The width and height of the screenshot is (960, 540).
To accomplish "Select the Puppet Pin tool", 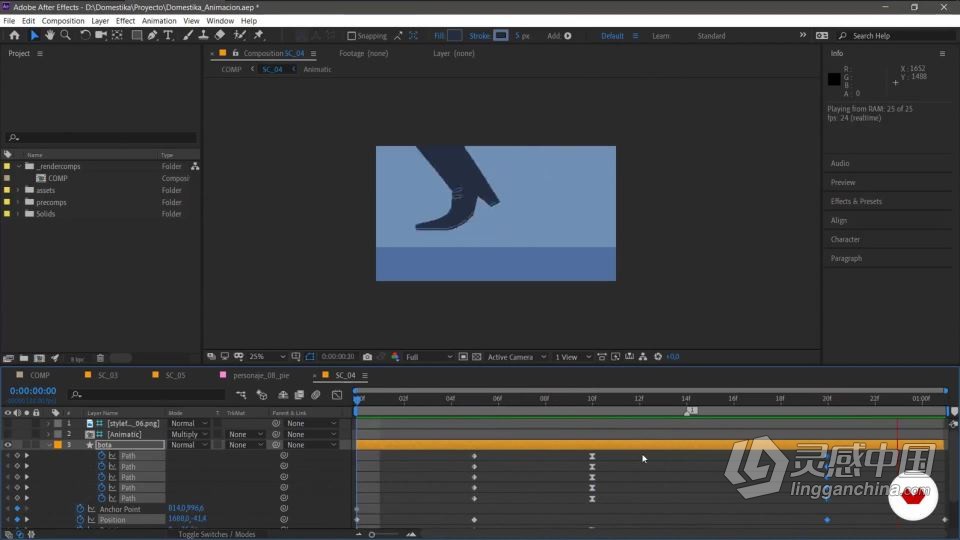I will point(258,36).
